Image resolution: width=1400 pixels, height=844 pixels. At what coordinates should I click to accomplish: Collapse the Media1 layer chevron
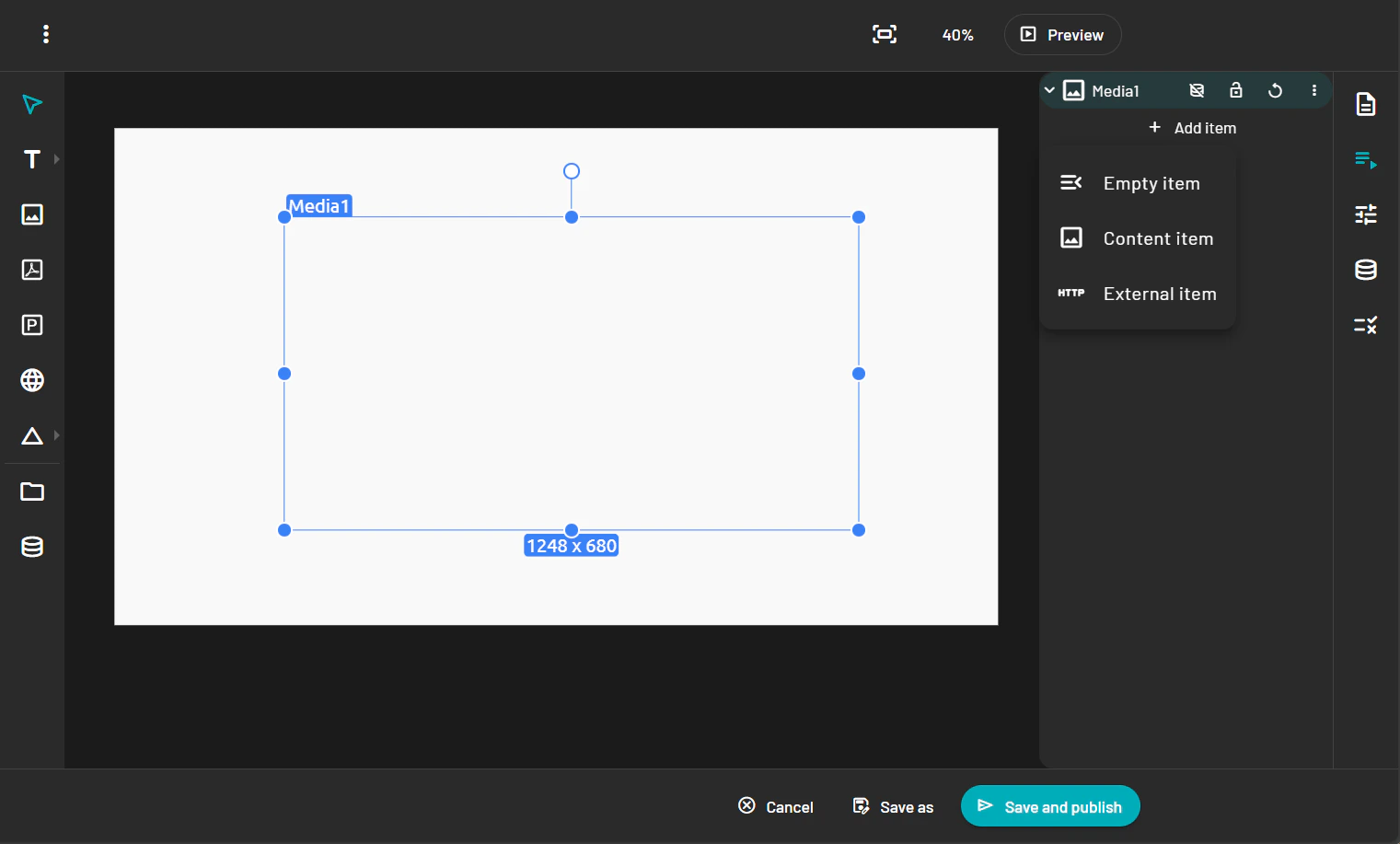pos(1049,90)
